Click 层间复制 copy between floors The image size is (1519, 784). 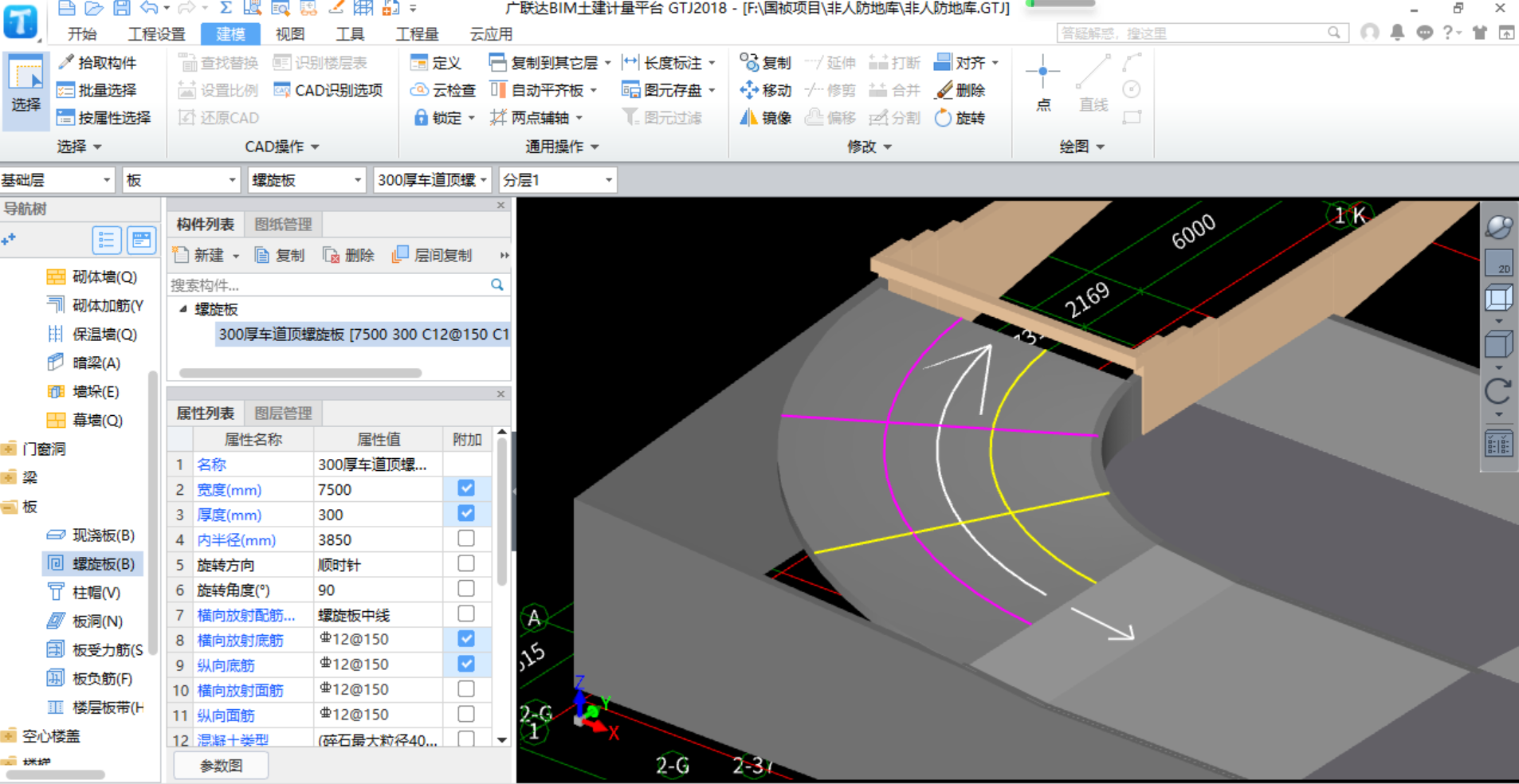(x=433, y=255)
